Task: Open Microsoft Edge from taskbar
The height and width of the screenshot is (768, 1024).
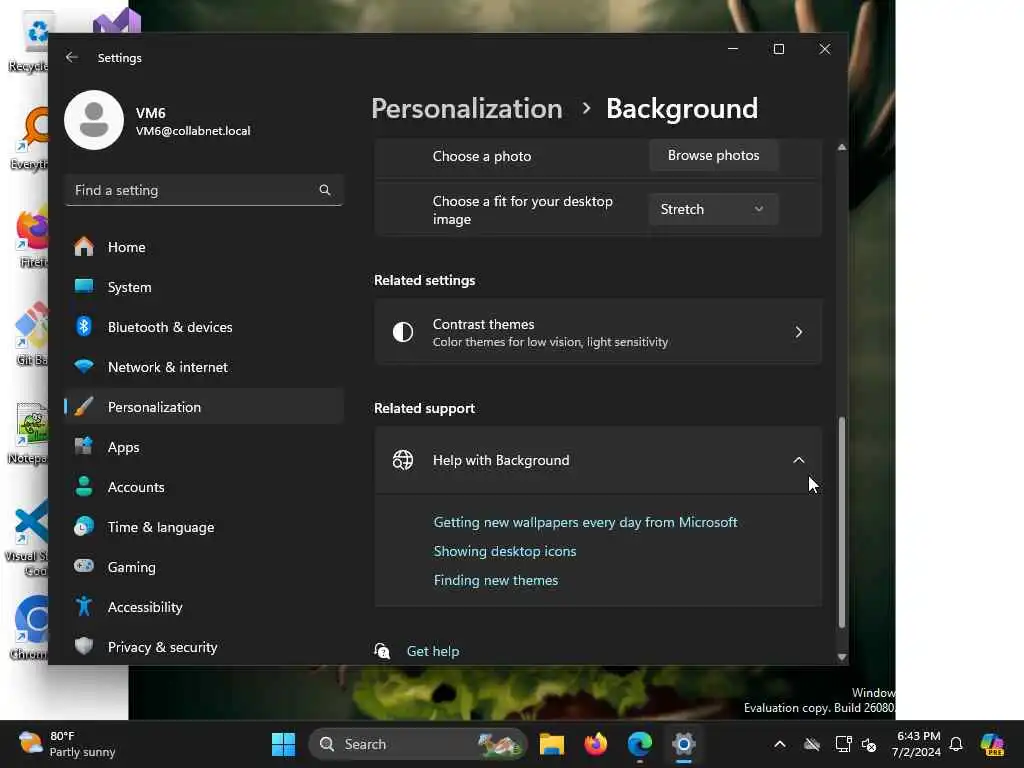Action: [640, 744]
